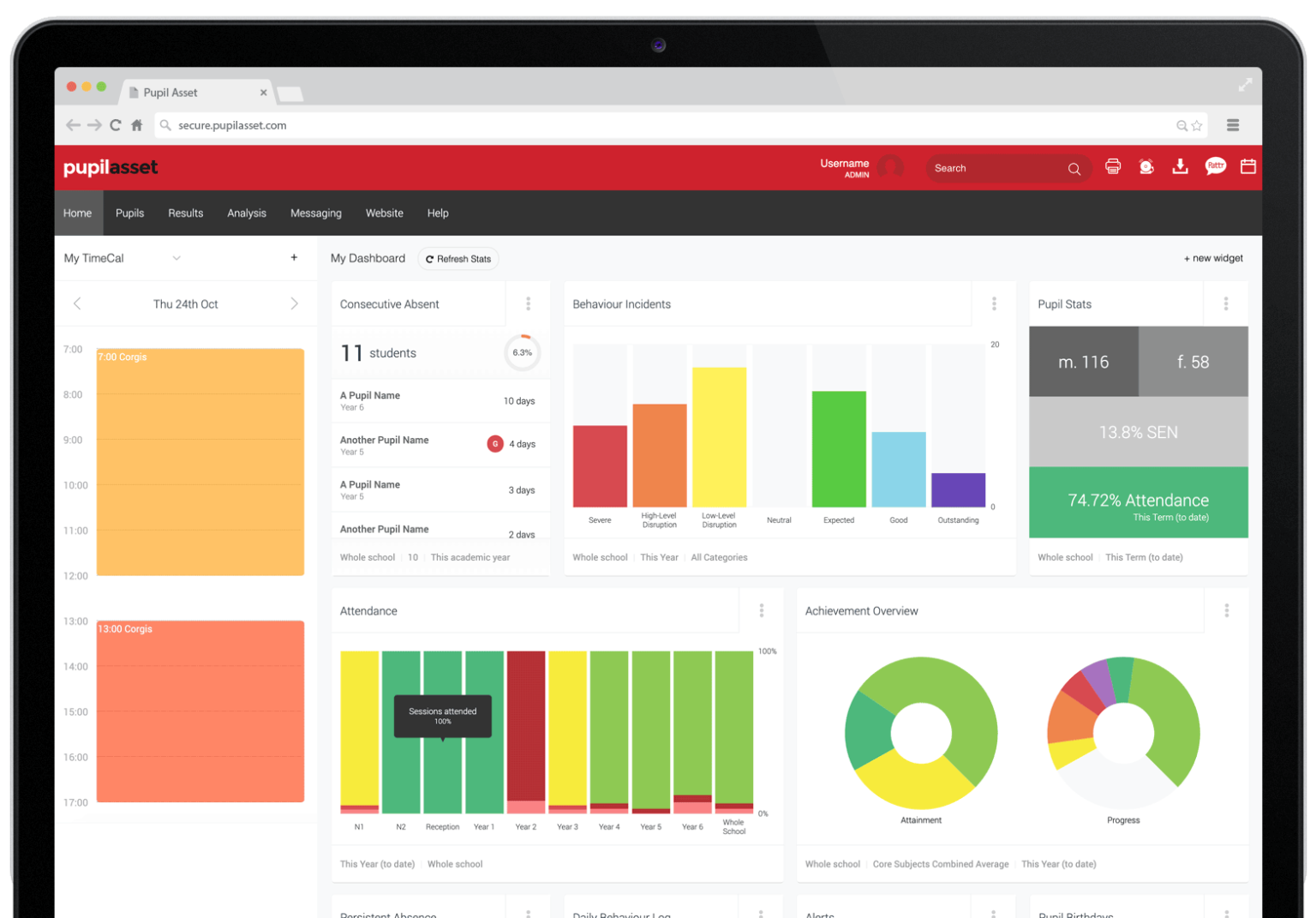1316x918 pixels.
Task: Click the yellow Low-Level Disruption bar
Action: (719, 437)
